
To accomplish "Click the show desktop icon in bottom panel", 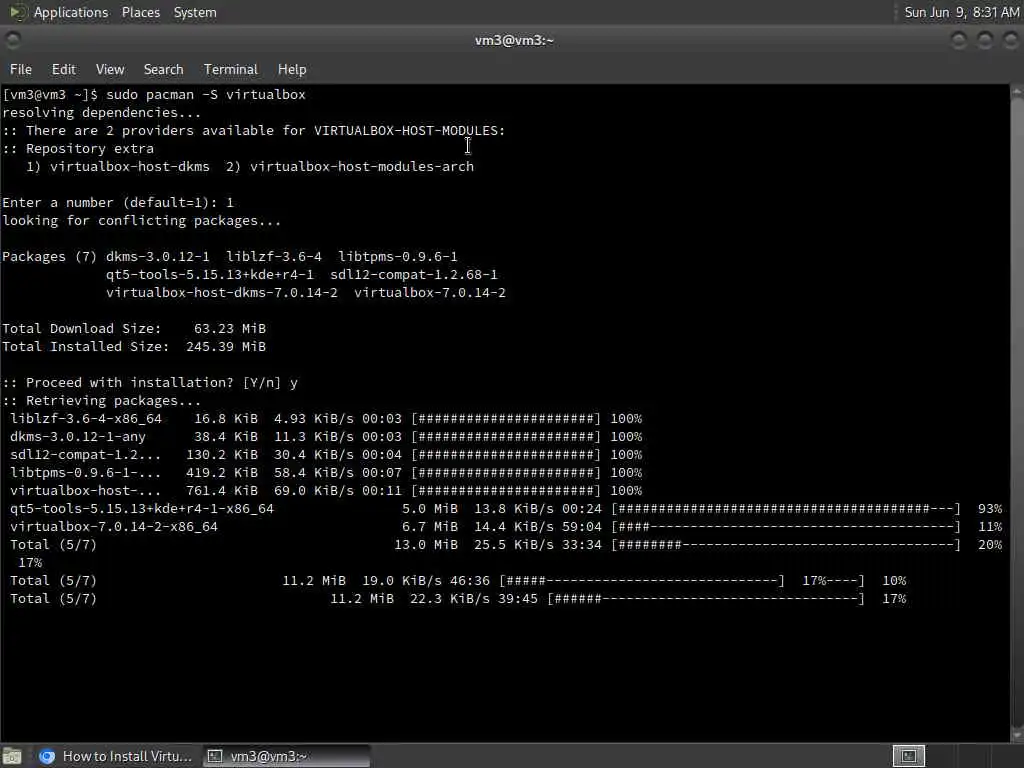I will (x=12, y=756).
